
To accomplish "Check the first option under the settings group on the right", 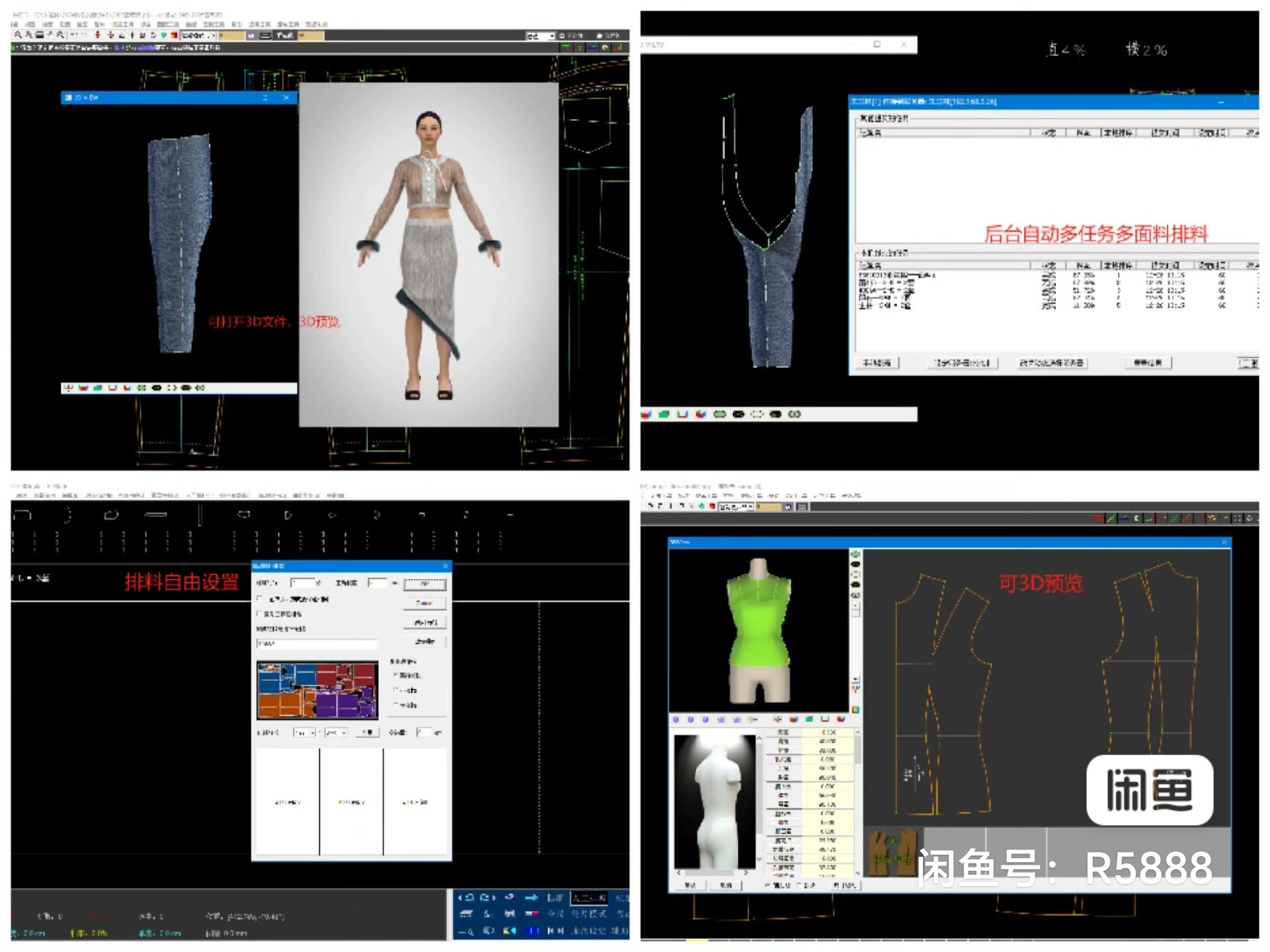I will click(395, 676).
